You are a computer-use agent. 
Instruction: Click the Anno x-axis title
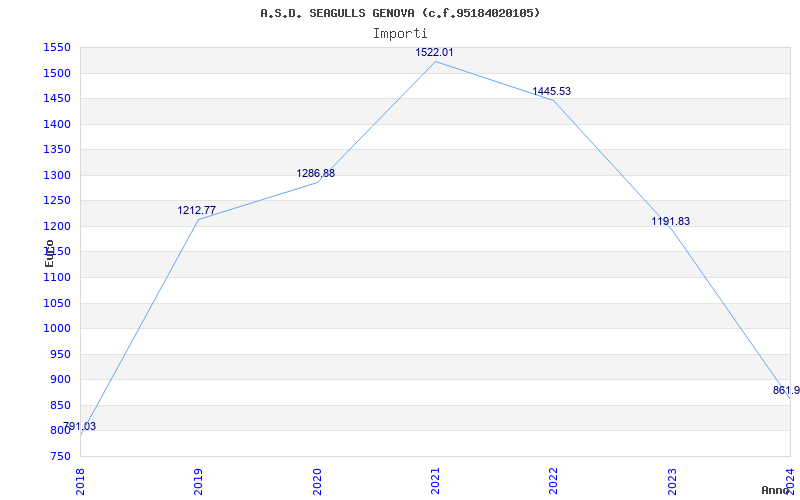[x=775, y=490]
